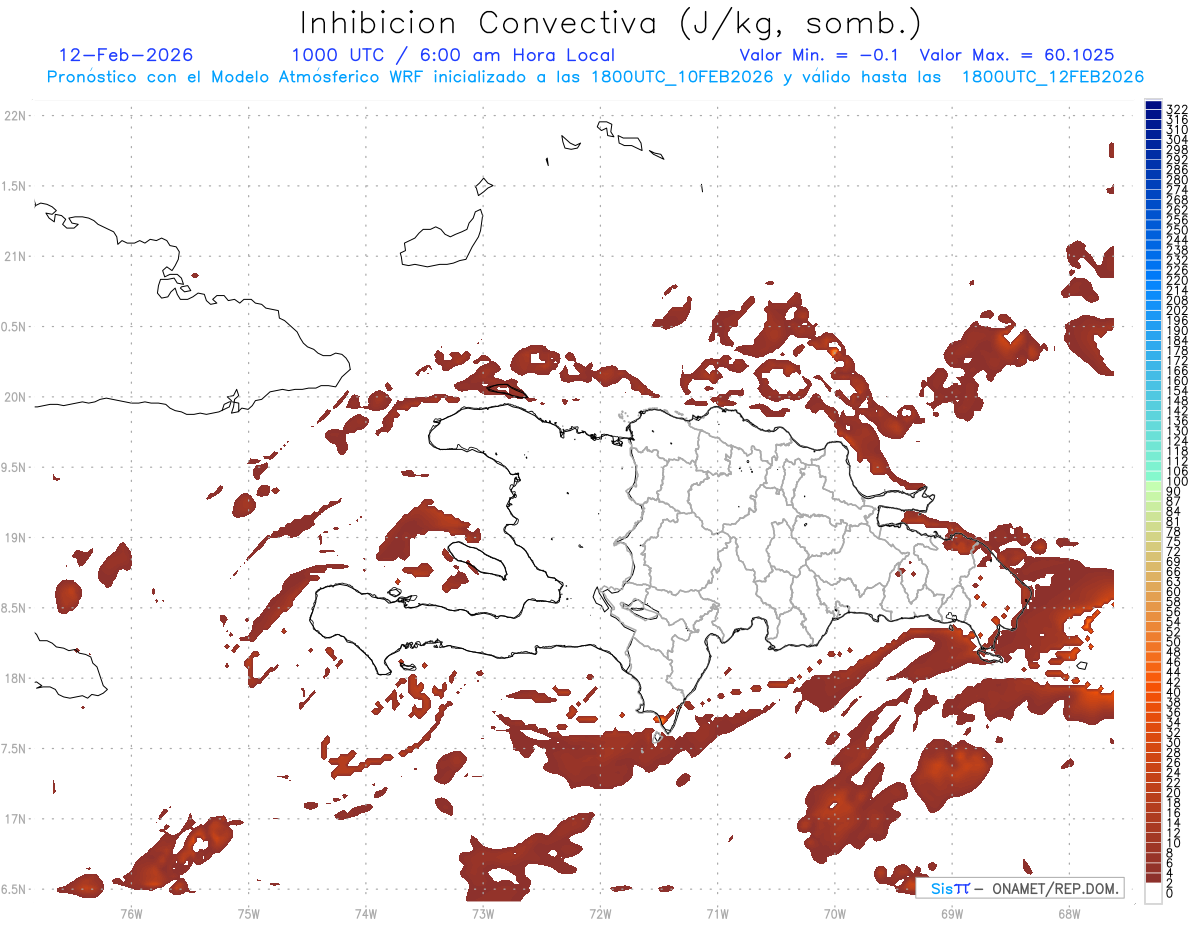Select the darkest blue swatch atop the colorbar

click(x=1153, y=106)
